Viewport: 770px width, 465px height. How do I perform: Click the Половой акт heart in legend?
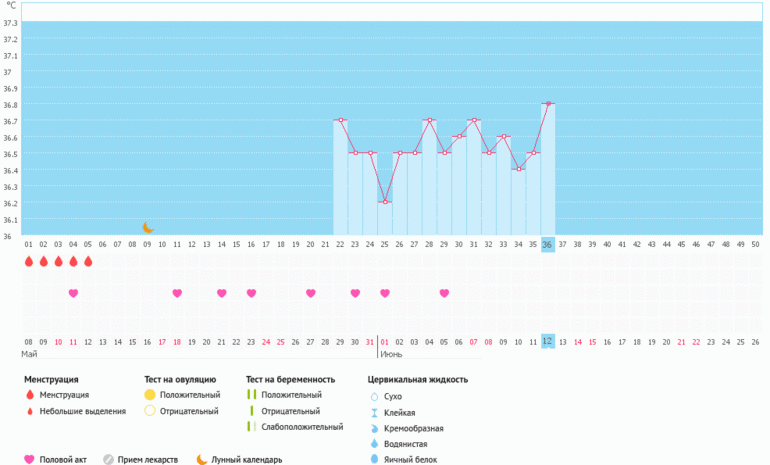pos(29,460)
